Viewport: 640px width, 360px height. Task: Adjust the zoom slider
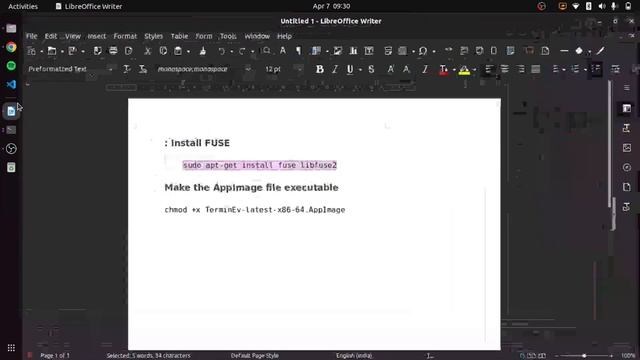[584, 356]
